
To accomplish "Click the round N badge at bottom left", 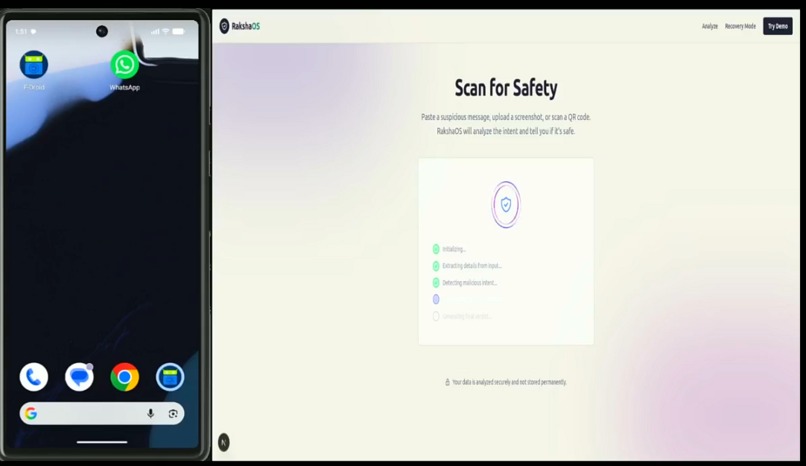I will [x=224, y=442].
